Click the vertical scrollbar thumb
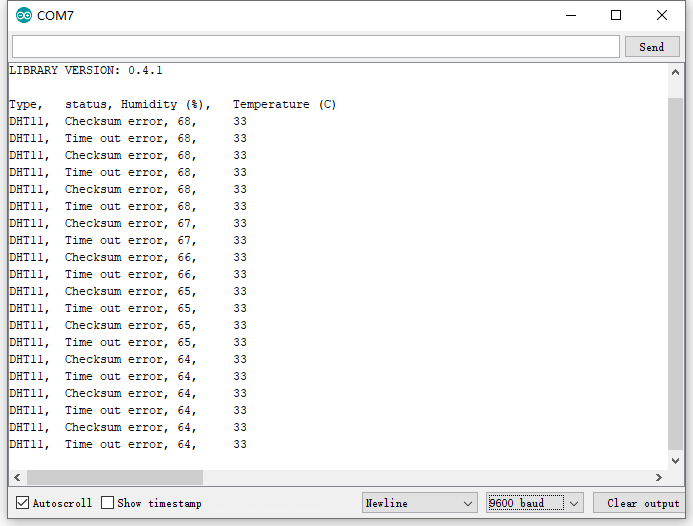 pyautogui.click(x=675, y=274)
